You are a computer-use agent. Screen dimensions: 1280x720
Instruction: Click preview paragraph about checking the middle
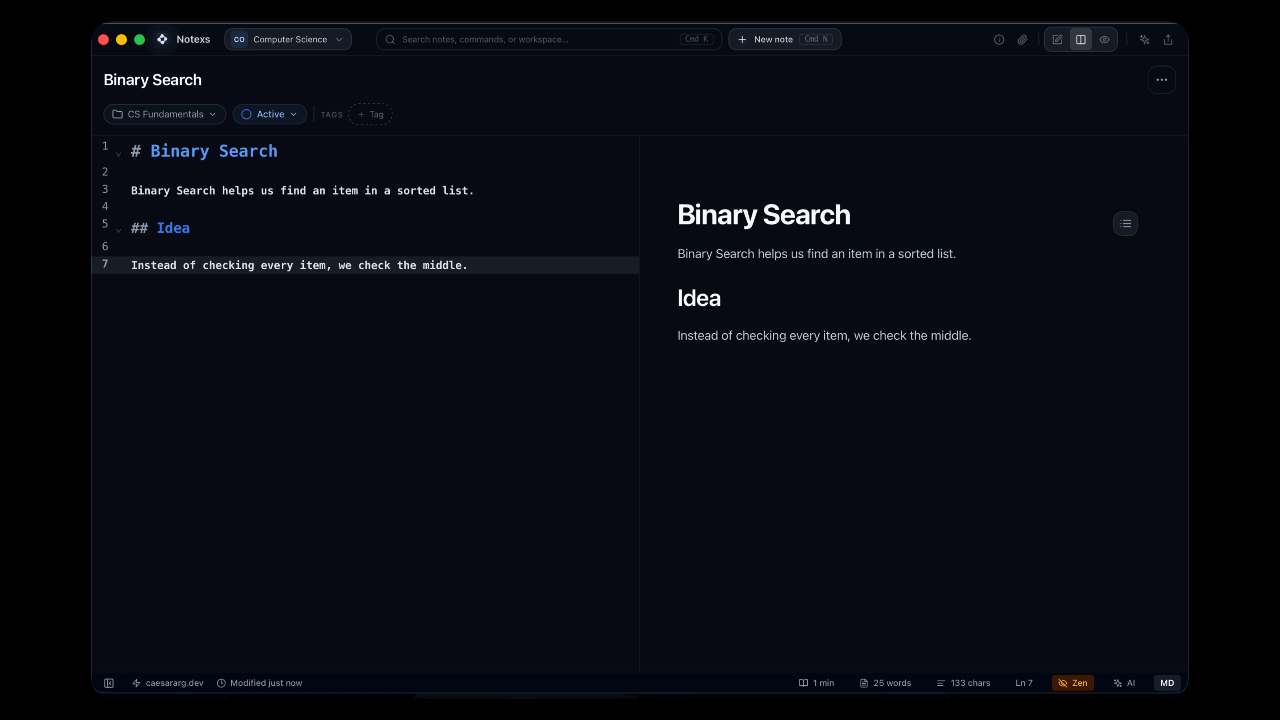(x=824, y=336)
